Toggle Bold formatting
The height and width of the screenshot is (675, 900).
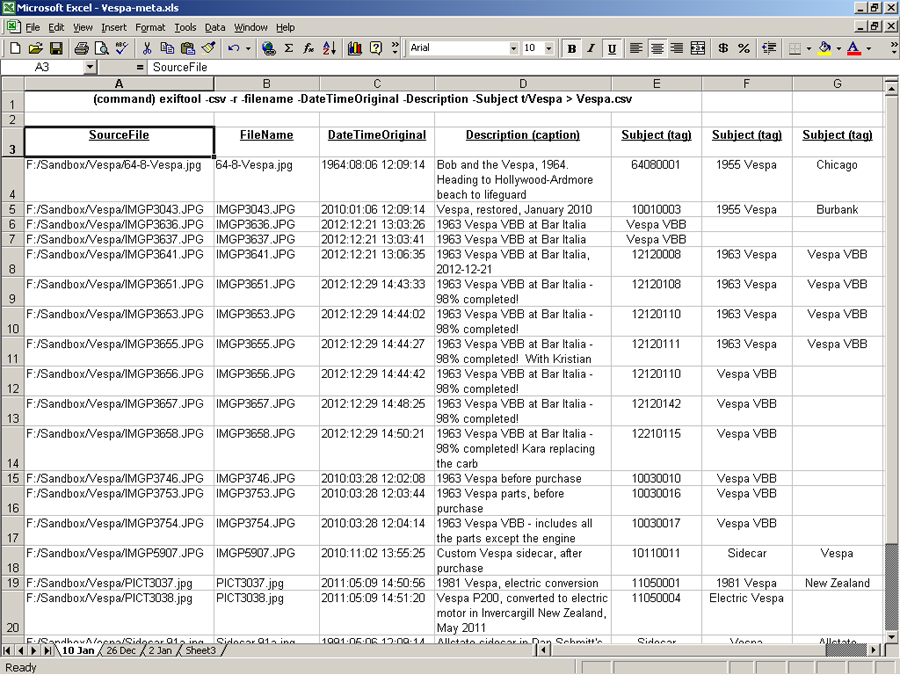571,48
